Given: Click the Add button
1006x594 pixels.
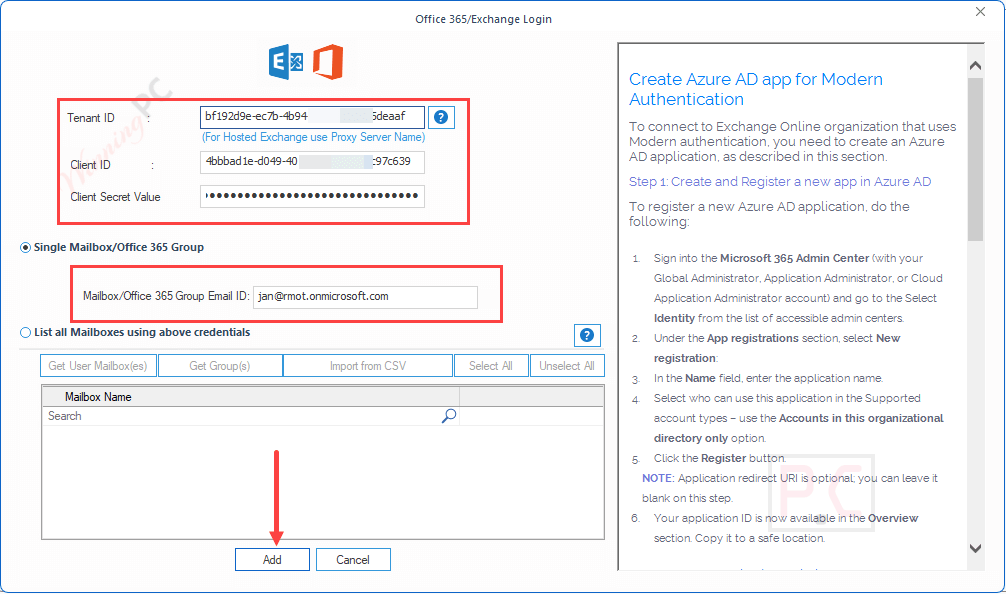Looking at the screenshot, I should coord(272,559).
